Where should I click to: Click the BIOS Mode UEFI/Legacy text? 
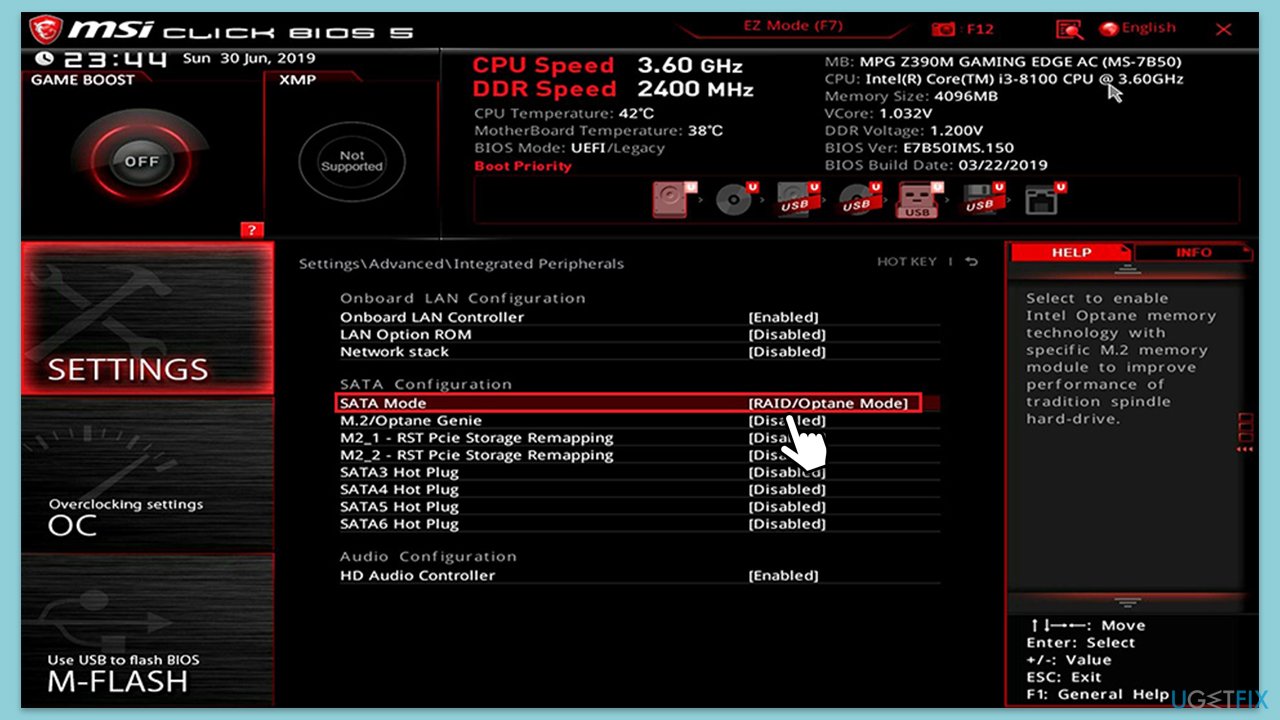point(569,148)
